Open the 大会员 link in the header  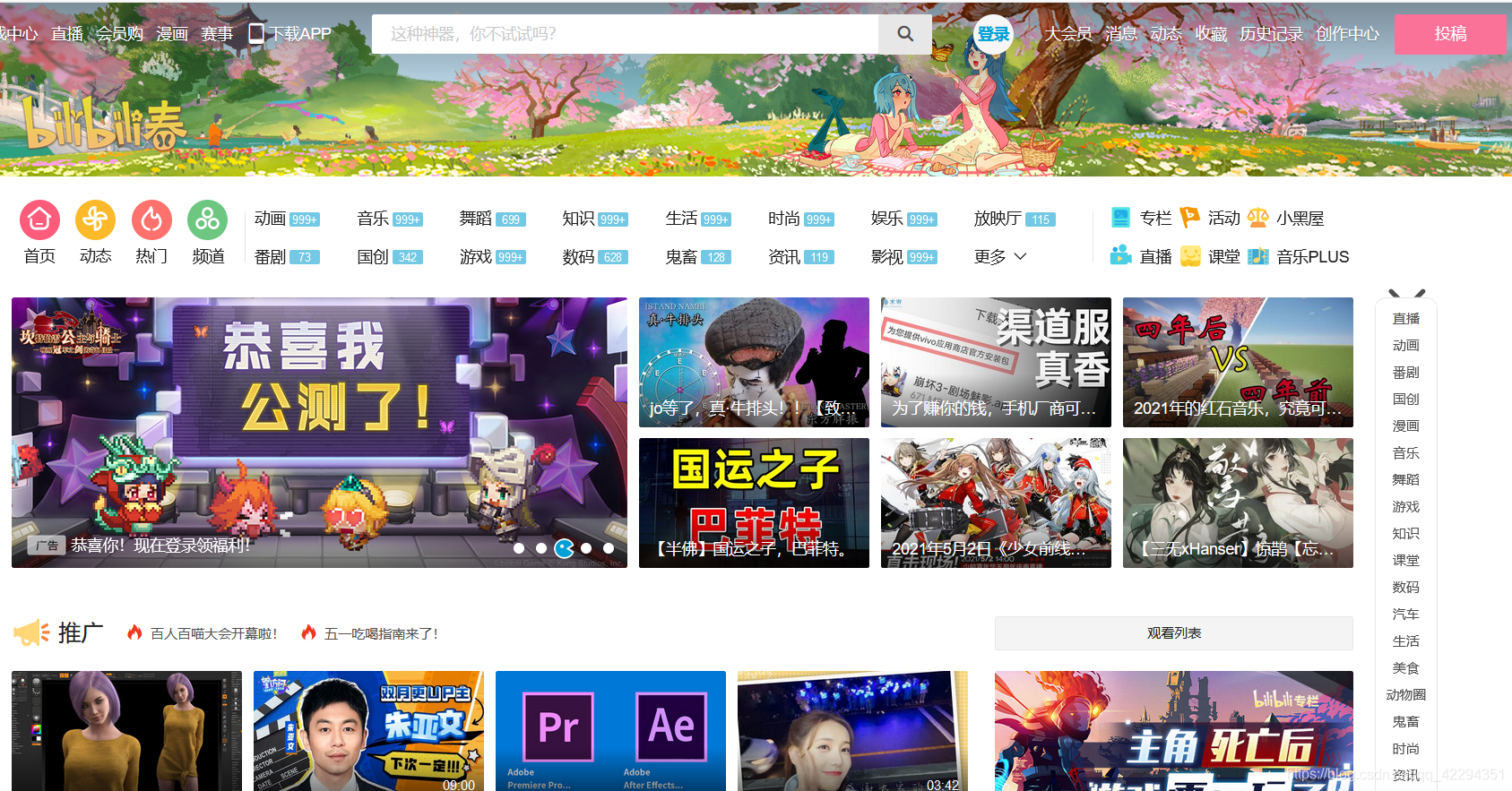(1068, 34)
